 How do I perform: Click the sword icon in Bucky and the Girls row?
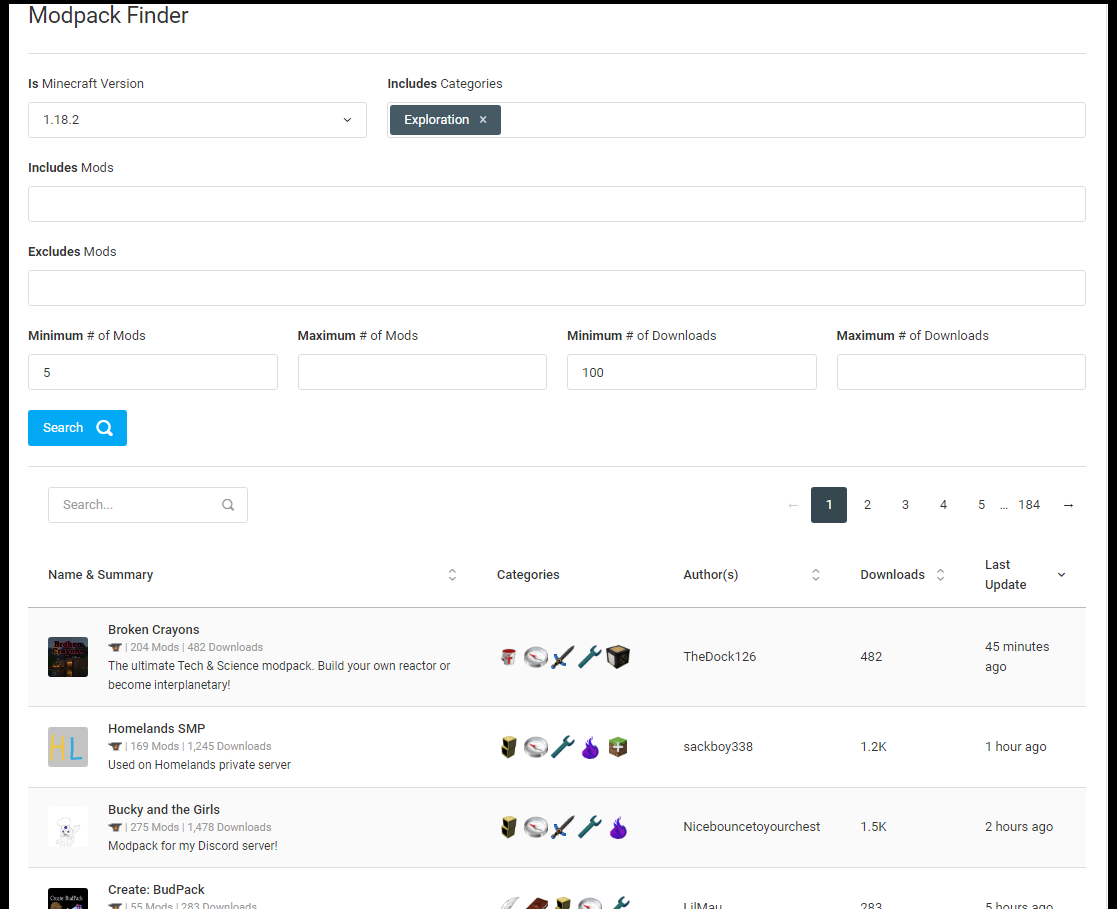(563, 827)
